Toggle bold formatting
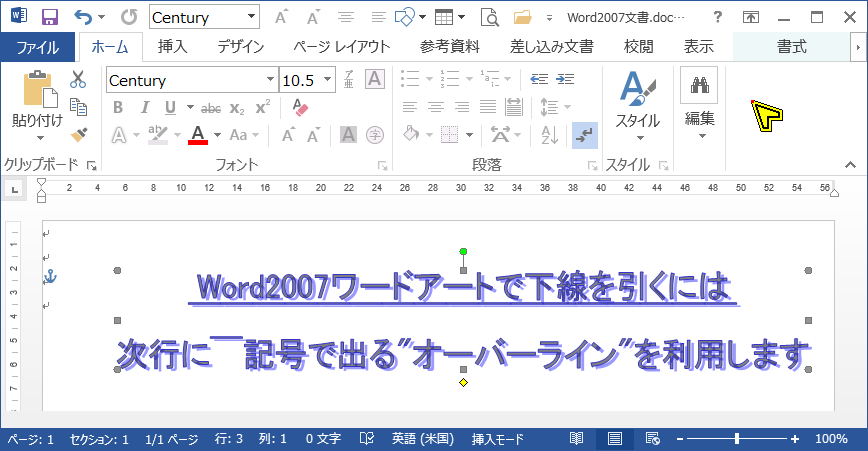 (118, 107)
